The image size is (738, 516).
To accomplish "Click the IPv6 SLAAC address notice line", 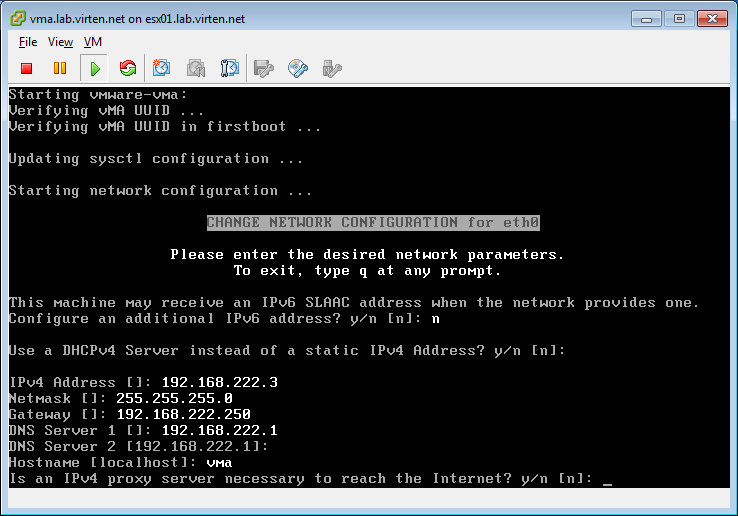I will (354, 303).
